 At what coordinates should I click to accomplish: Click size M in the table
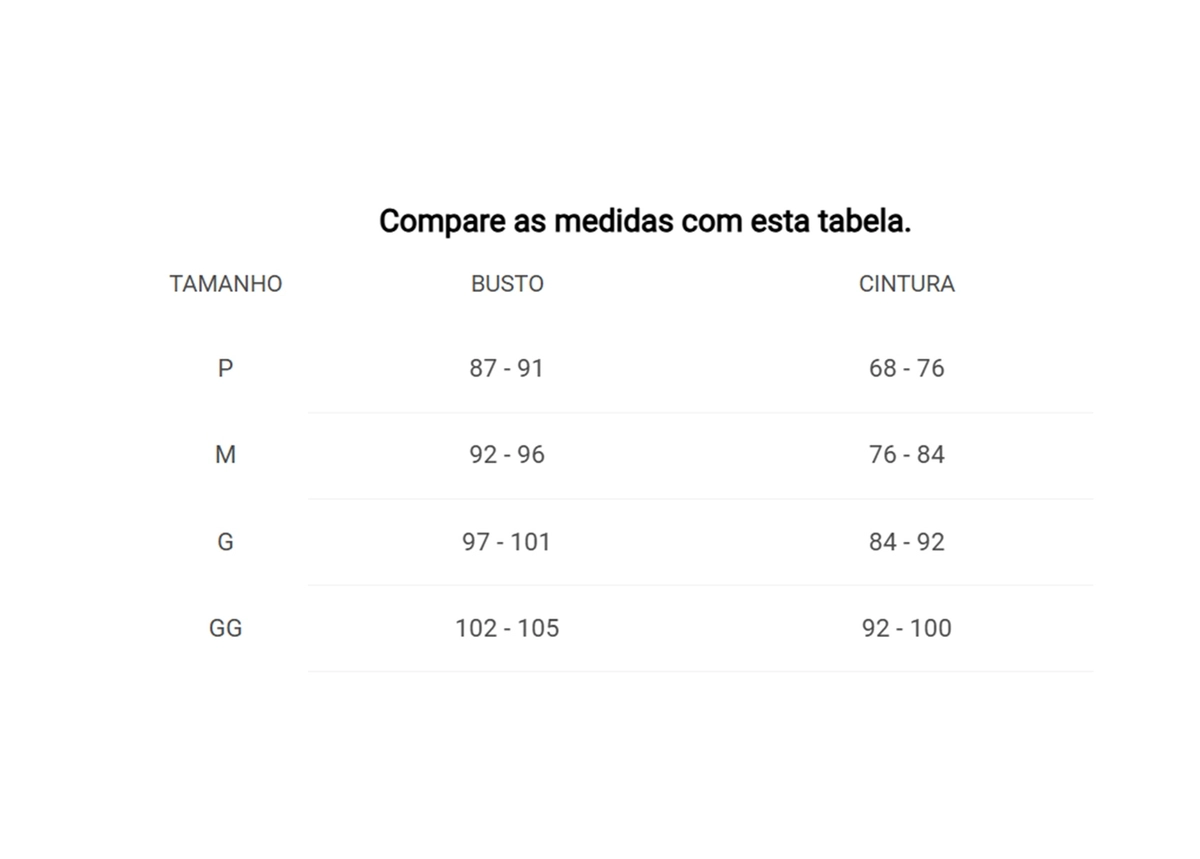click(x=226, y=455)
